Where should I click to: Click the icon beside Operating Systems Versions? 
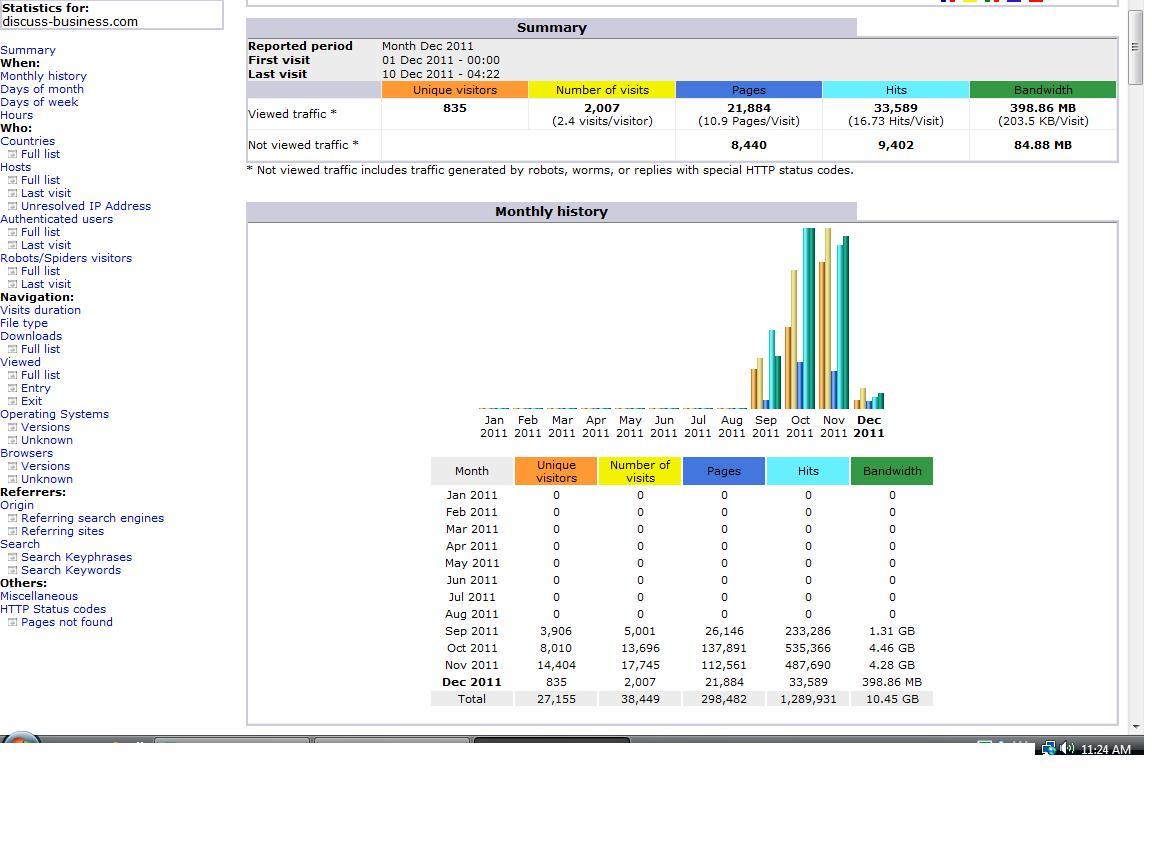click(x=12, y=428)
